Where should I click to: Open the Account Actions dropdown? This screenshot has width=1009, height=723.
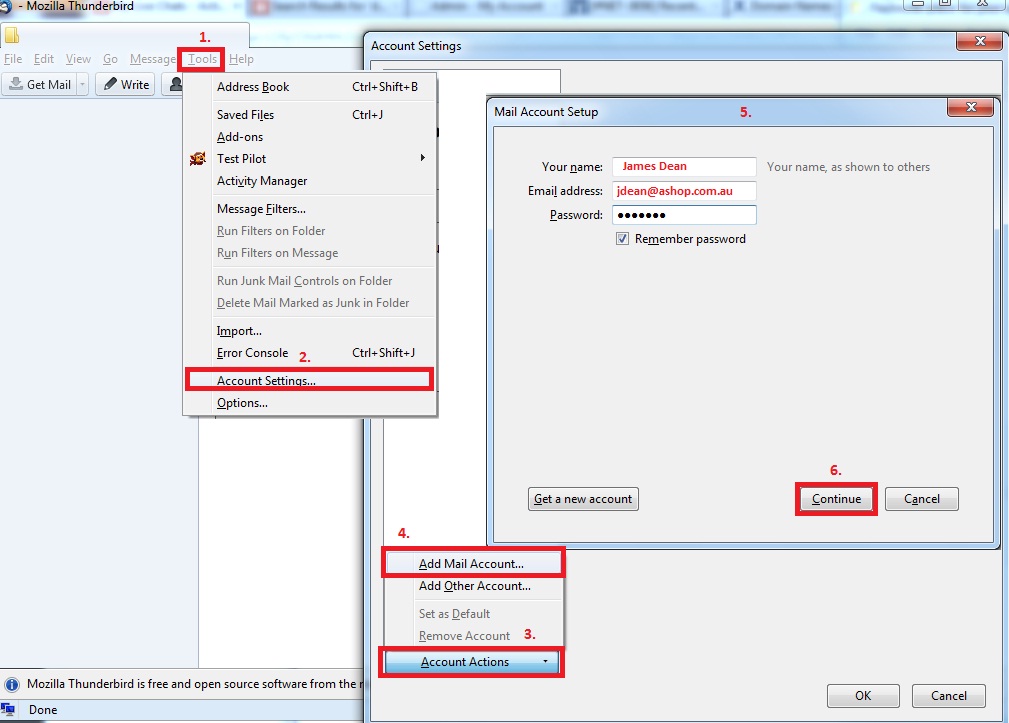point(472,662)
